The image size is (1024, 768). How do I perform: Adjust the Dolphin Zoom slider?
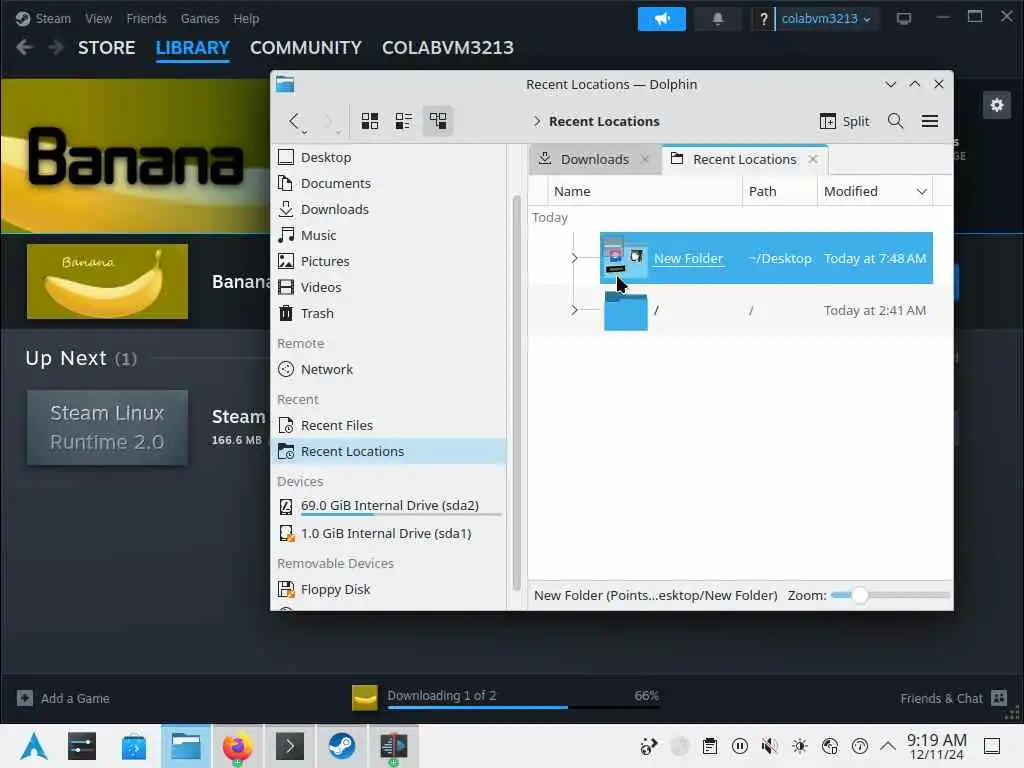(889, 596)
